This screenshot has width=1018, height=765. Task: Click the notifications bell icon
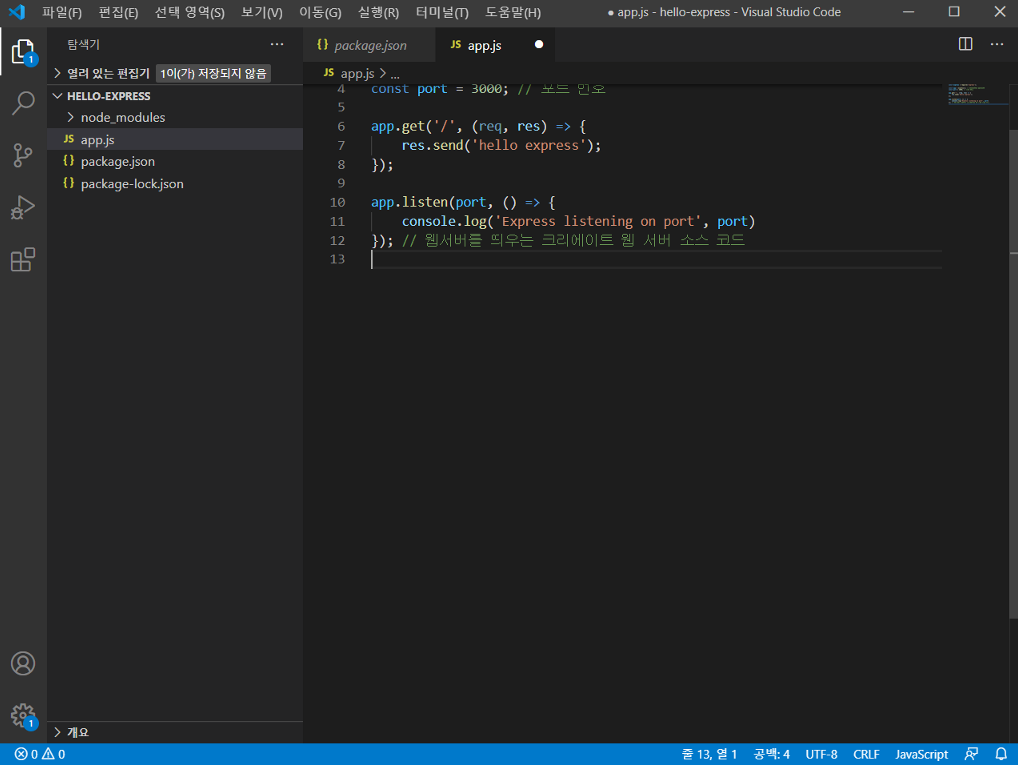pos(1001,754)
